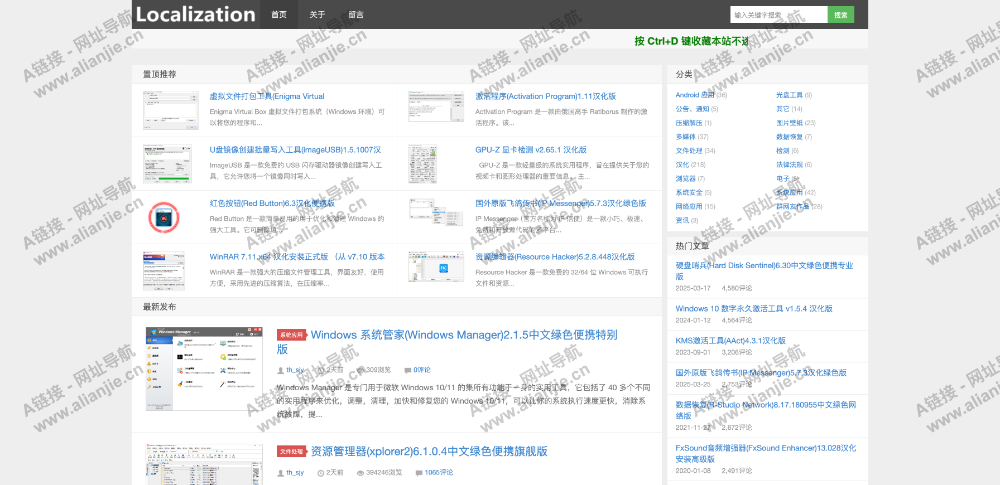Viewport: 1000px width, 485px height.
Task: Open the 检测 category
Action: [783, 151]
